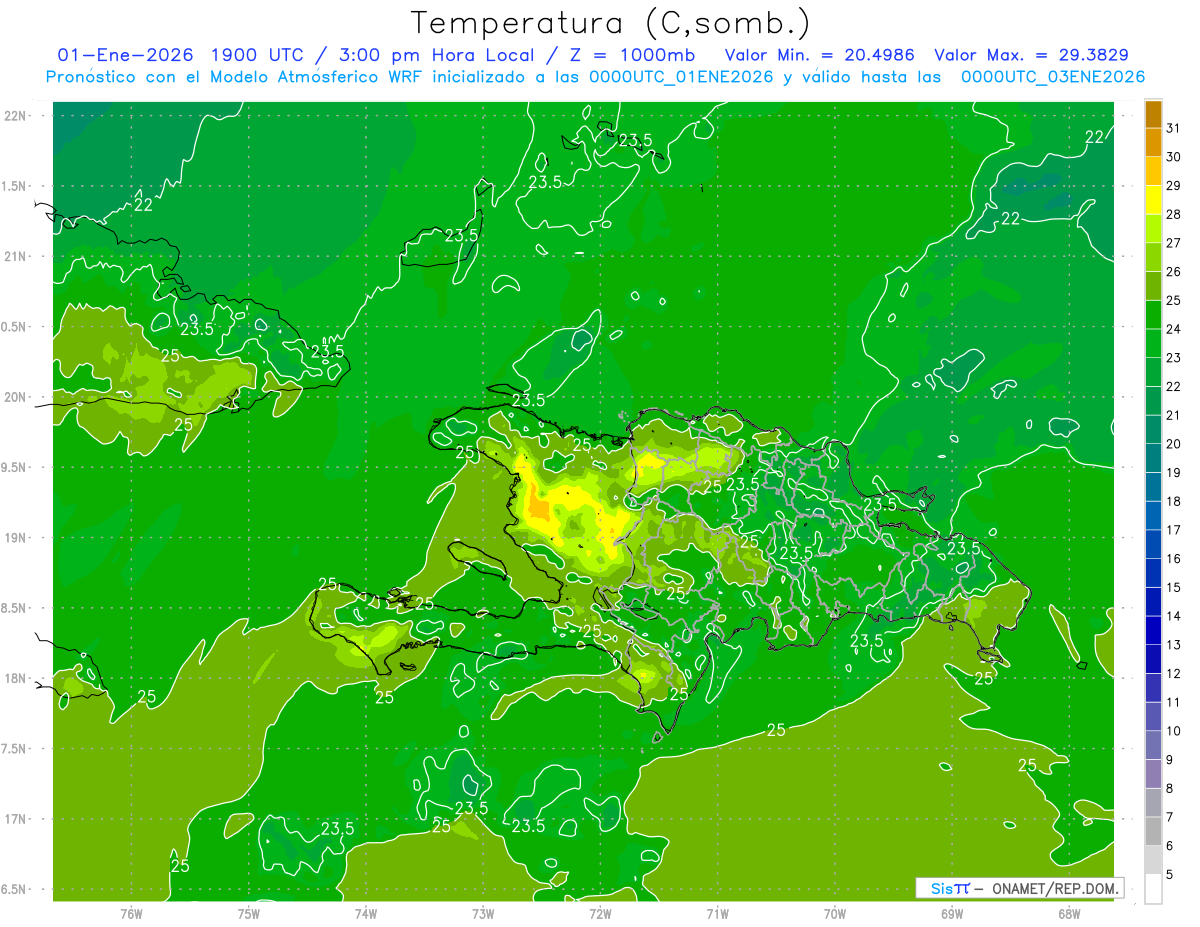This screenshot has width=1200, height=927.
Task: Pick the white swatch below colorbar label 5
Action: click(1153, 888)
